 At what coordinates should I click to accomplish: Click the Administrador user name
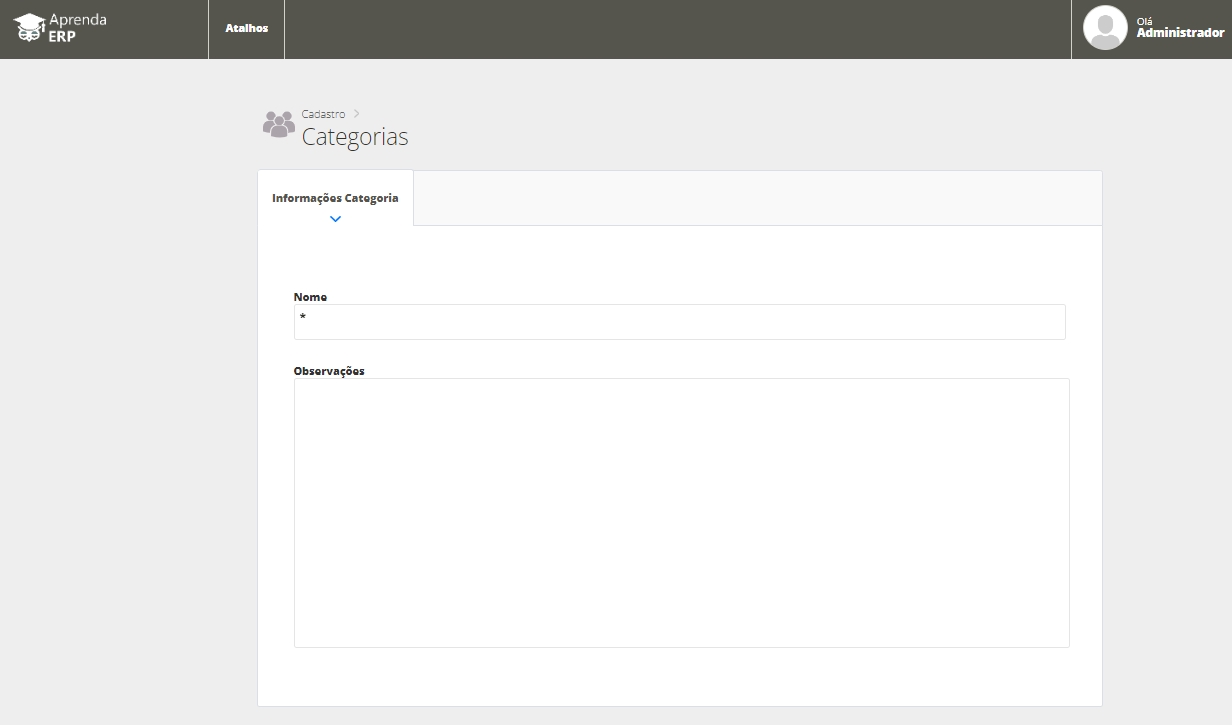pos(1180,33)
